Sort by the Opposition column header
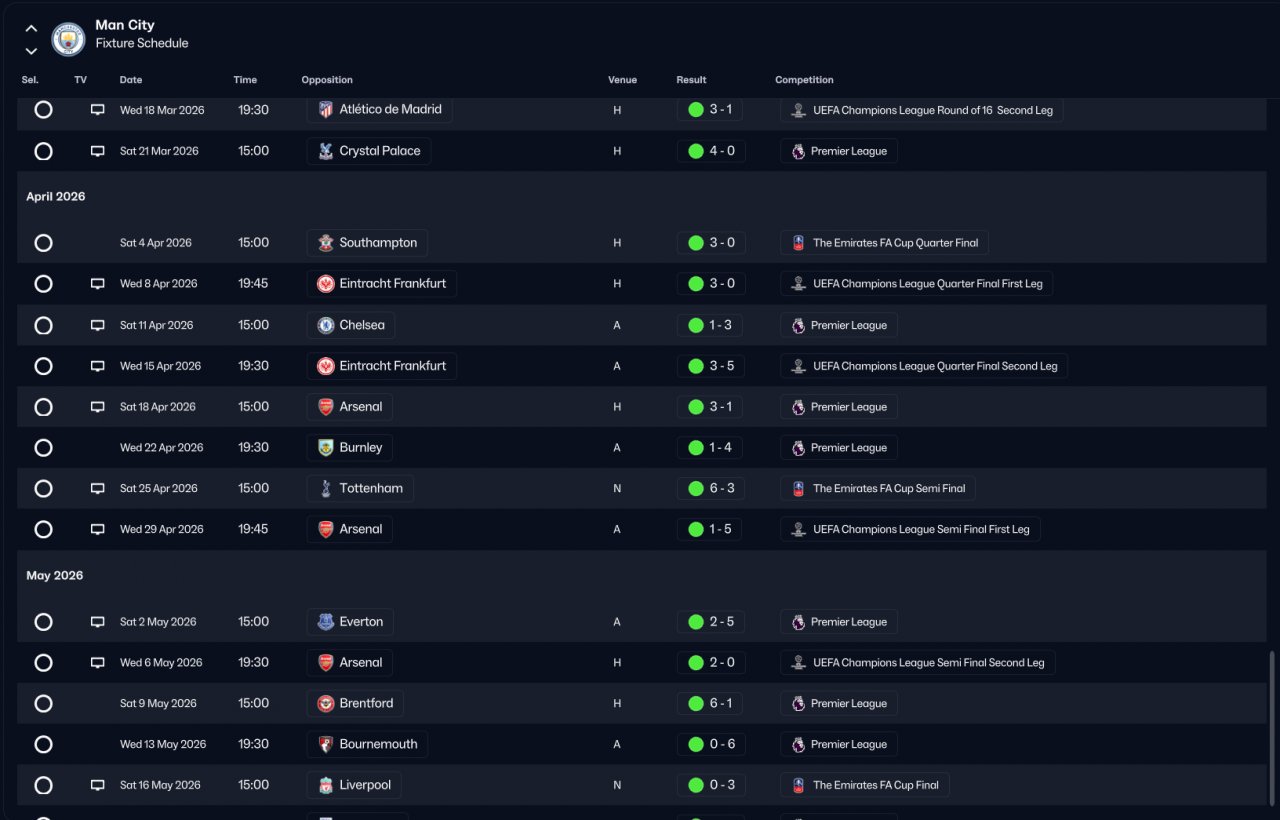This screenshot has height=820, width=1280. click(x=327, y=80)
